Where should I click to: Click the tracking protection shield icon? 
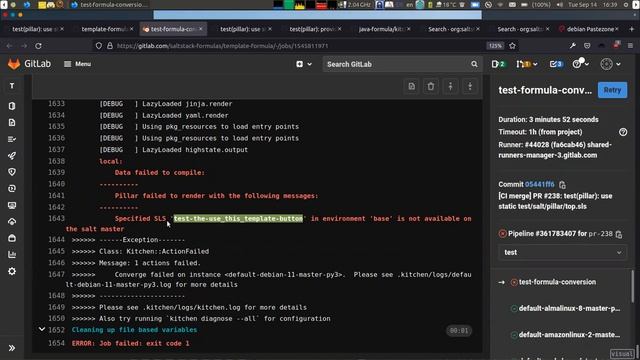tap(98, 46)
